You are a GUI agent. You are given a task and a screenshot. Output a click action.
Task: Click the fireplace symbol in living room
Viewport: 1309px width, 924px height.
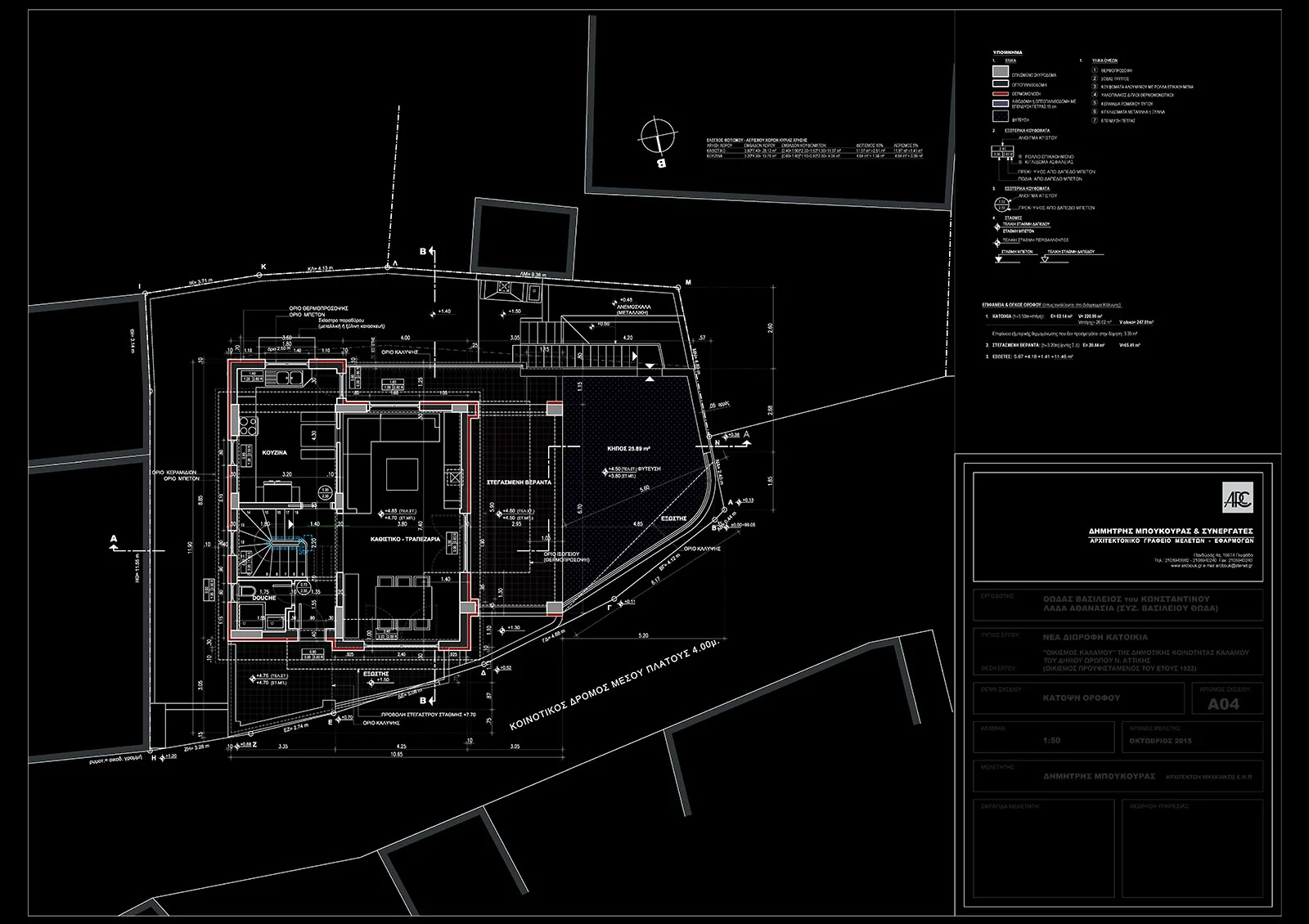click(452, 477)
